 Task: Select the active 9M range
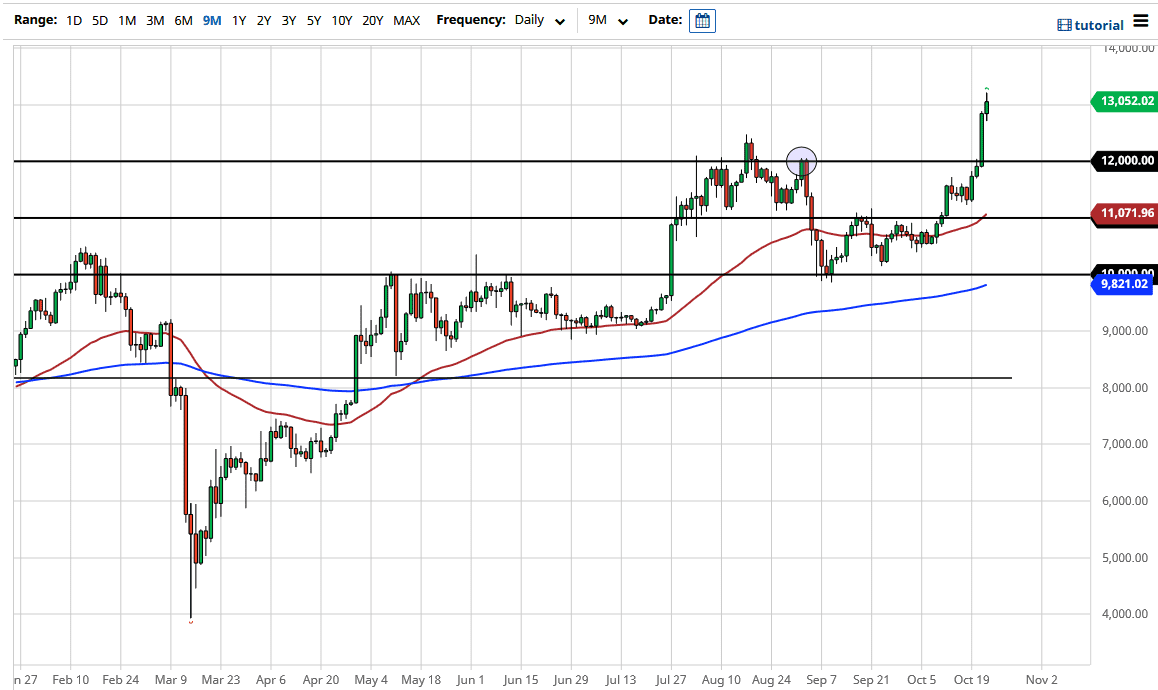tap(212, 21)
